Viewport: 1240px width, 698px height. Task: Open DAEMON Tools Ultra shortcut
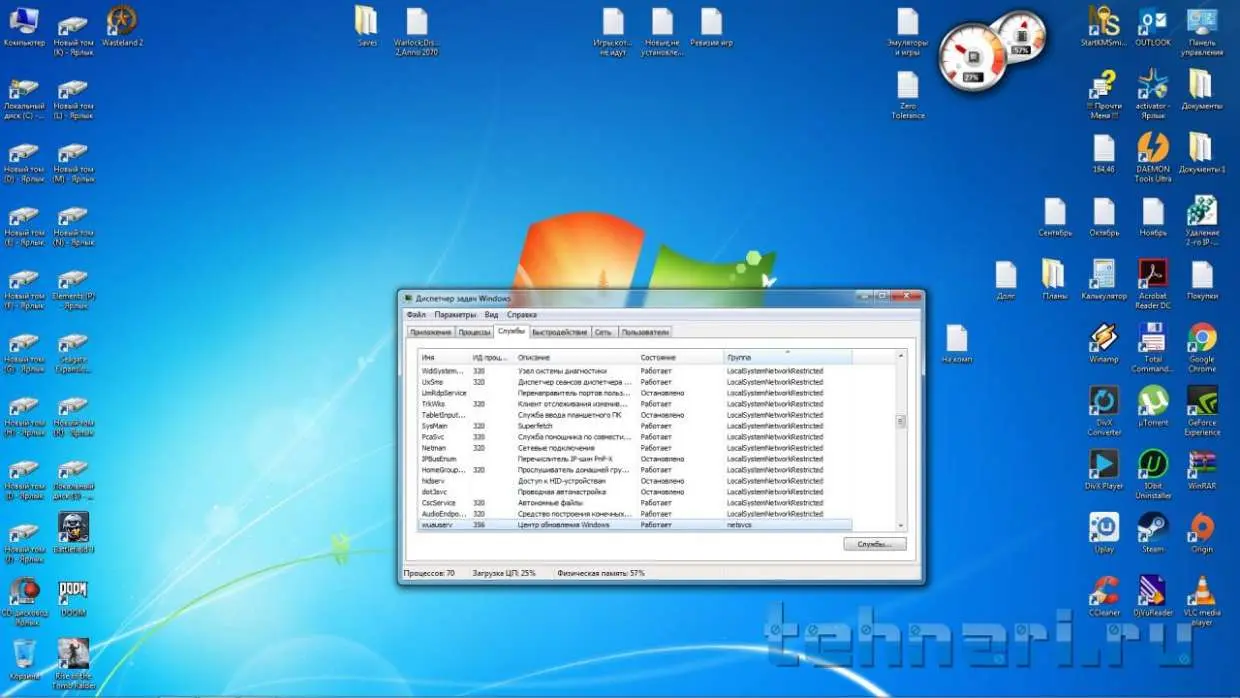point(1153,157)
